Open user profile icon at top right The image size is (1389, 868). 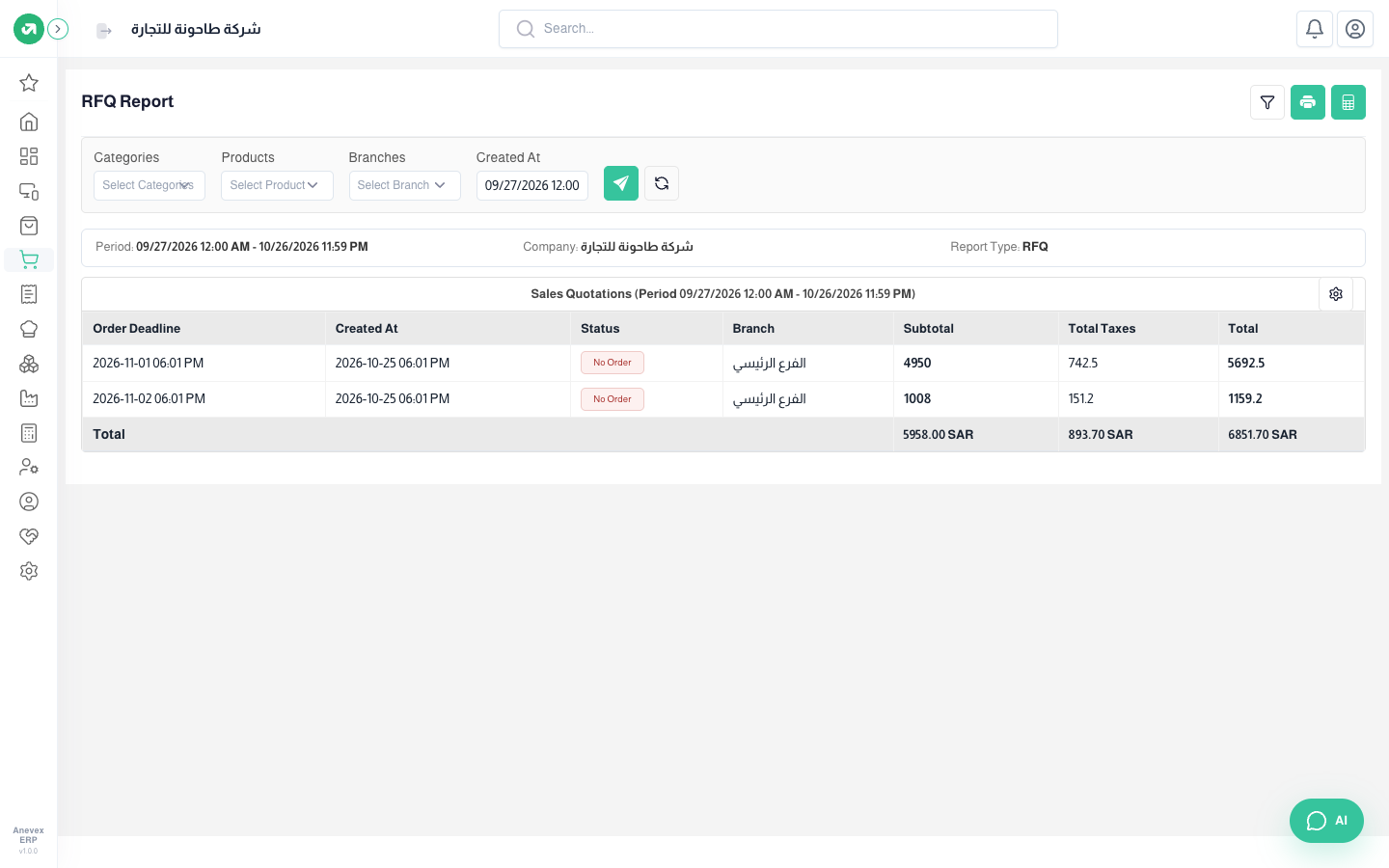click(1355, 29)
